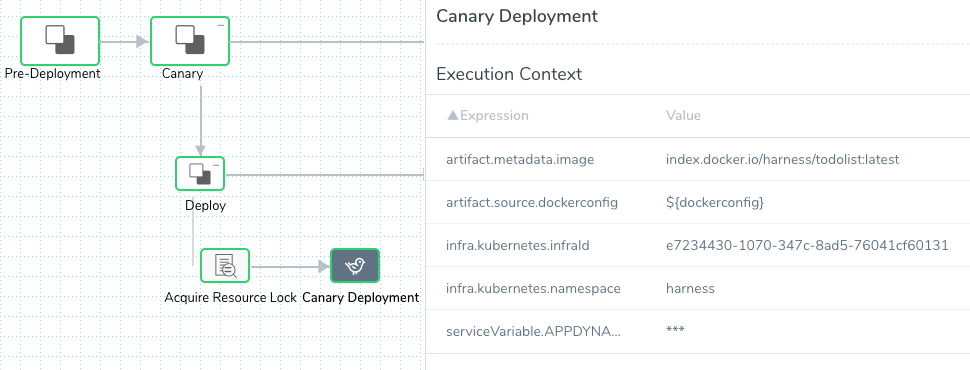
Task: Select the Pre-Deployment phase node icon
Action: point(60,41)
